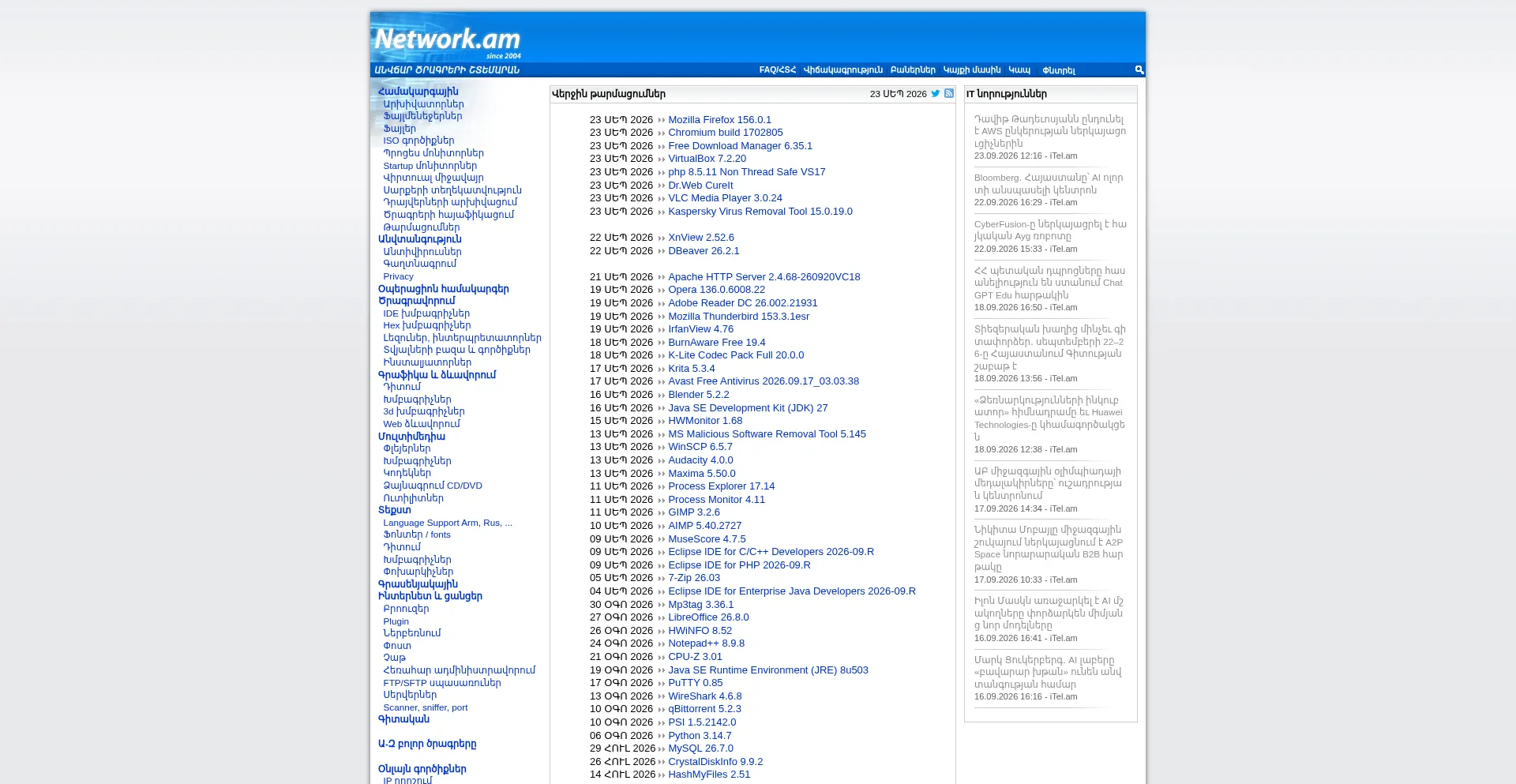Open MySQL 26.7.0 link
The width and height of the screenshot is (1516, 784).
[x=701, y=748]
